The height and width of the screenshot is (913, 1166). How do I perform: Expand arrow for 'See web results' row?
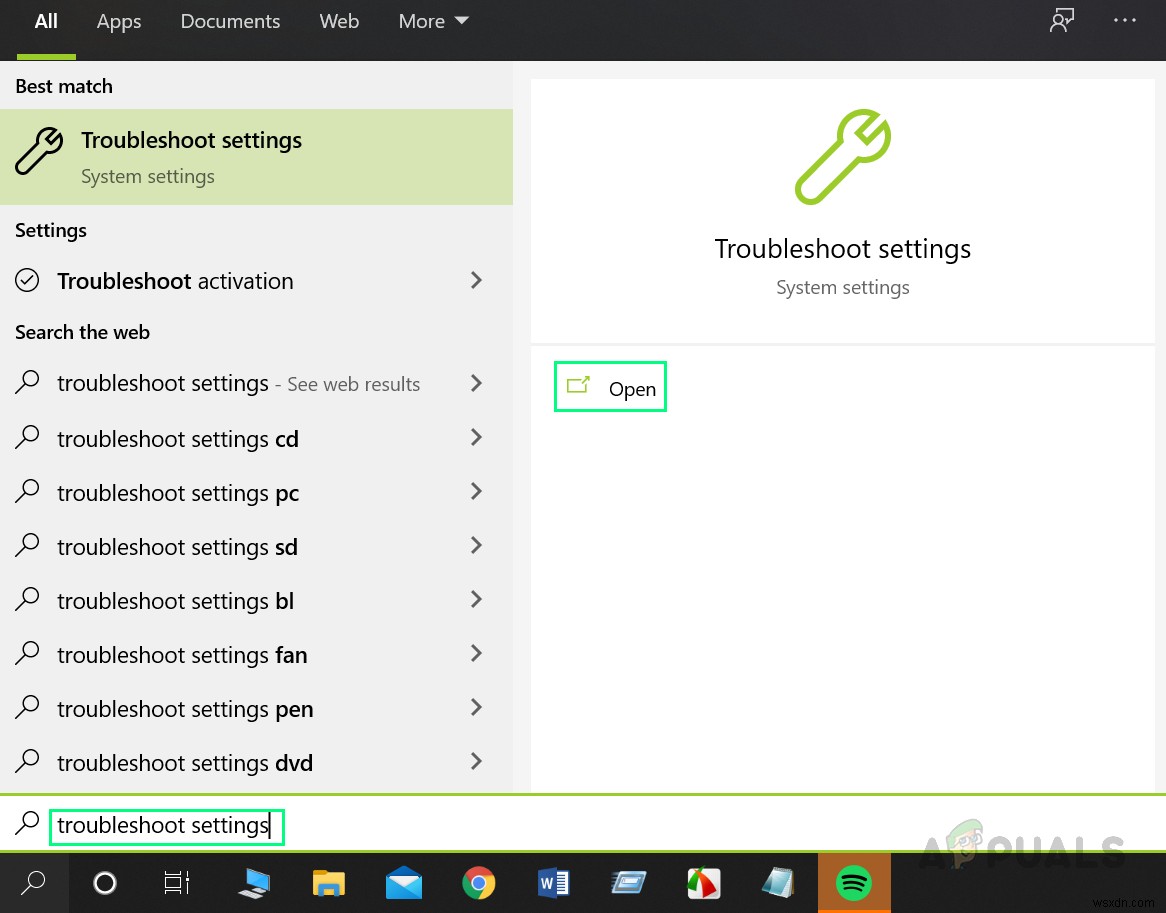coord(477,383)
